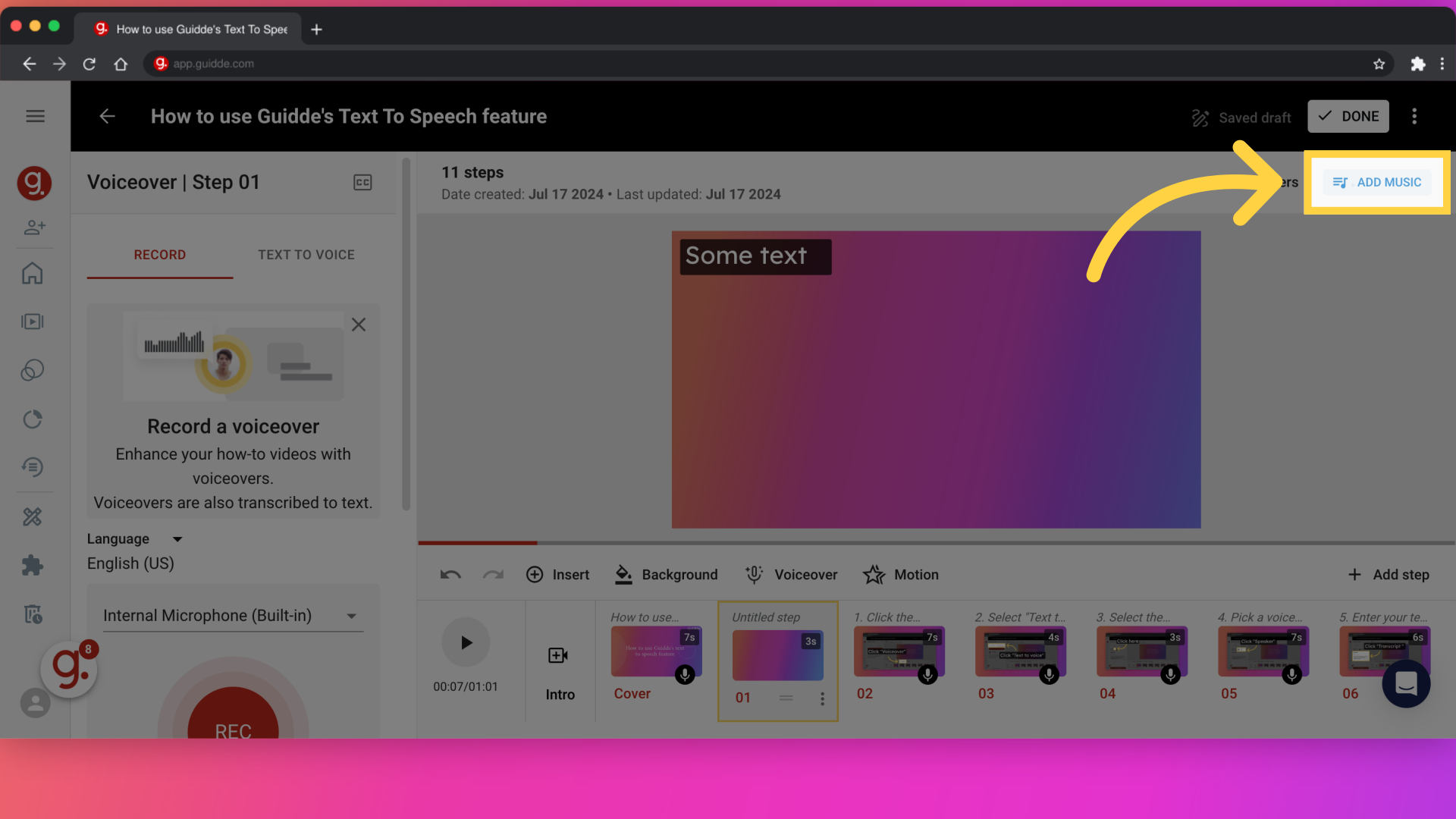Switch to the TEXT TO VOICE tab
Viewport: 1456px width, 819px height.
[x=306, y=255]
